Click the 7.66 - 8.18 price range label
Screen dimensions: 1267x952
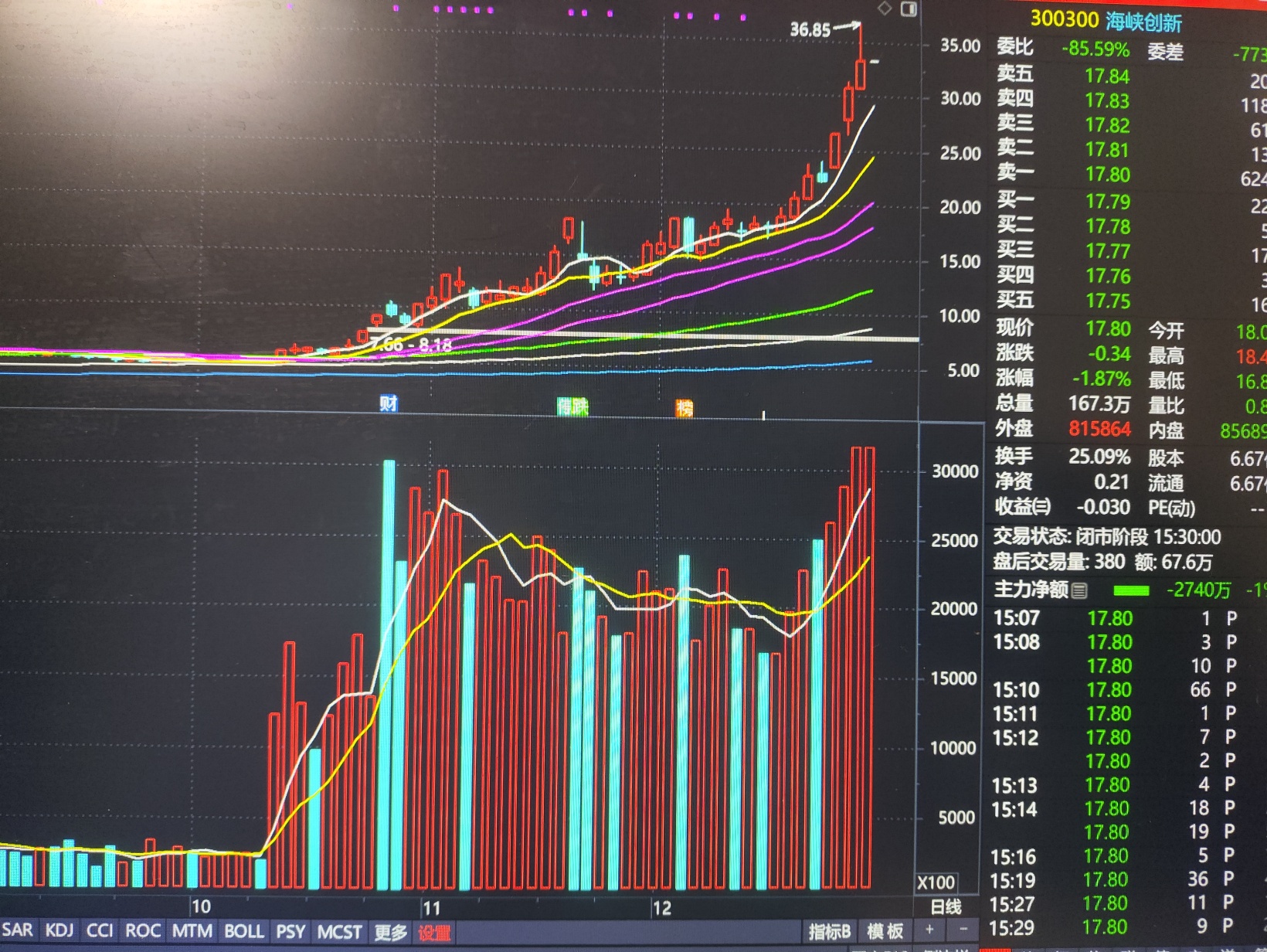click(413, 345)
